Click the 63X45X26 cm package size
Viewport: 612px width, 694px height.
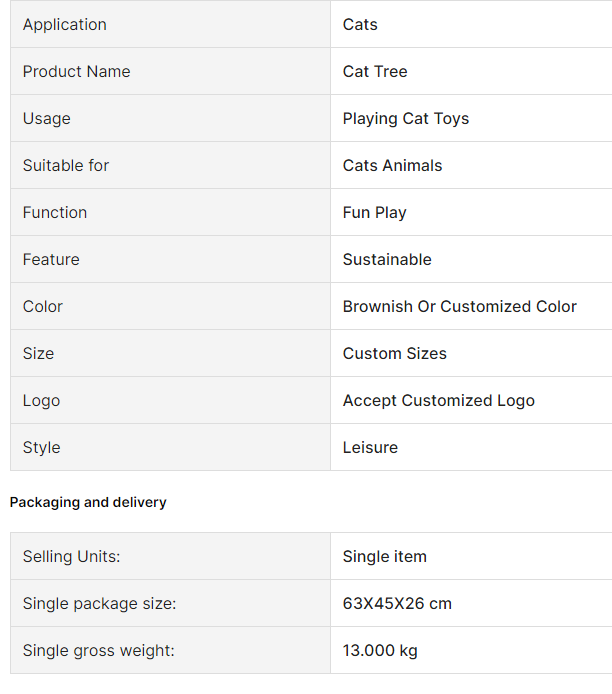pos(397,603)
